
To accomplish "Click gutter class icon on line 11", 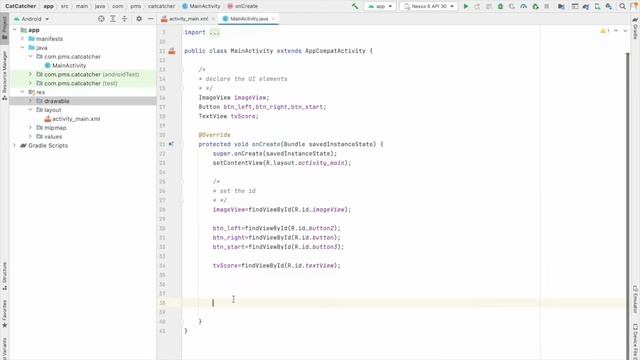I will tap(172, 51).
